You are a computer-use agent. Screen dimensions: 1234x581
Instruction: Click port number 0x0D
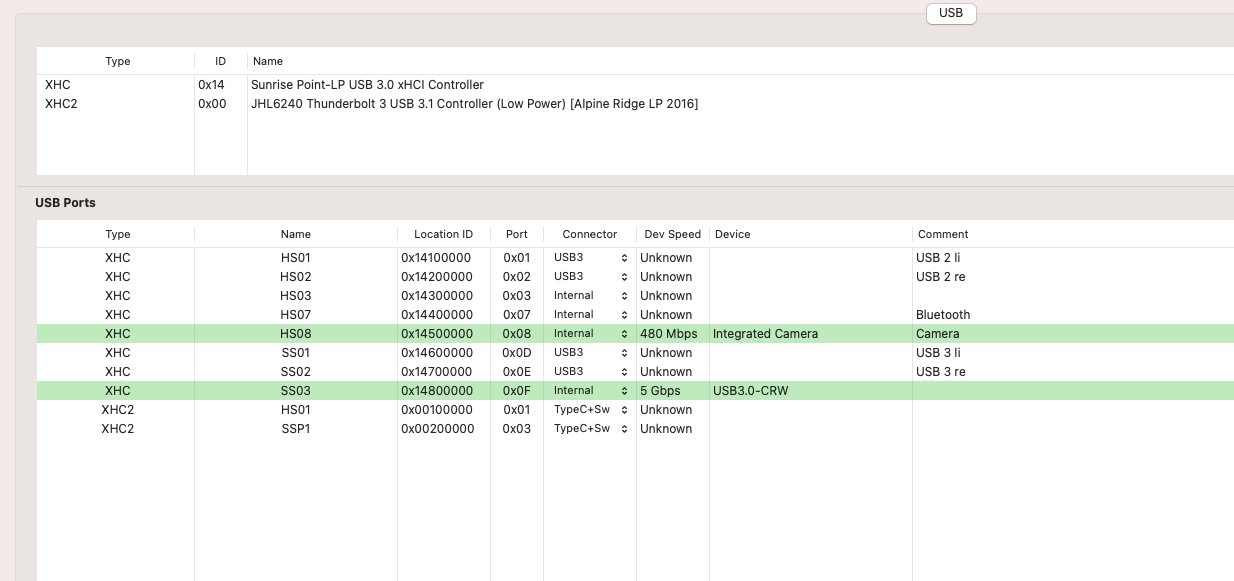(517, 353)
